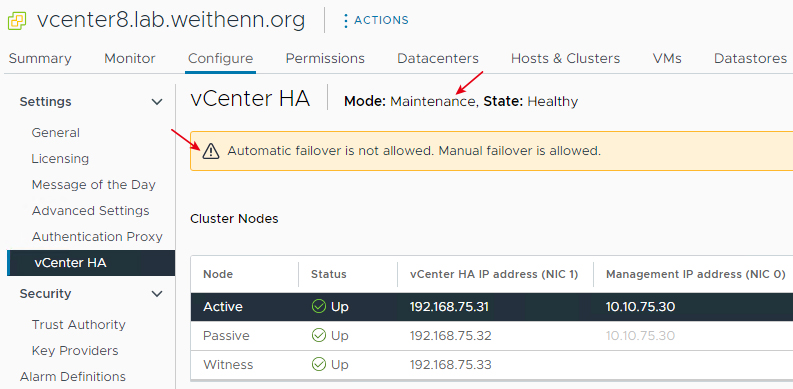Click the IP address 192.168.75.33
Screen dimensions: 793x389
(x=451, y=365)
